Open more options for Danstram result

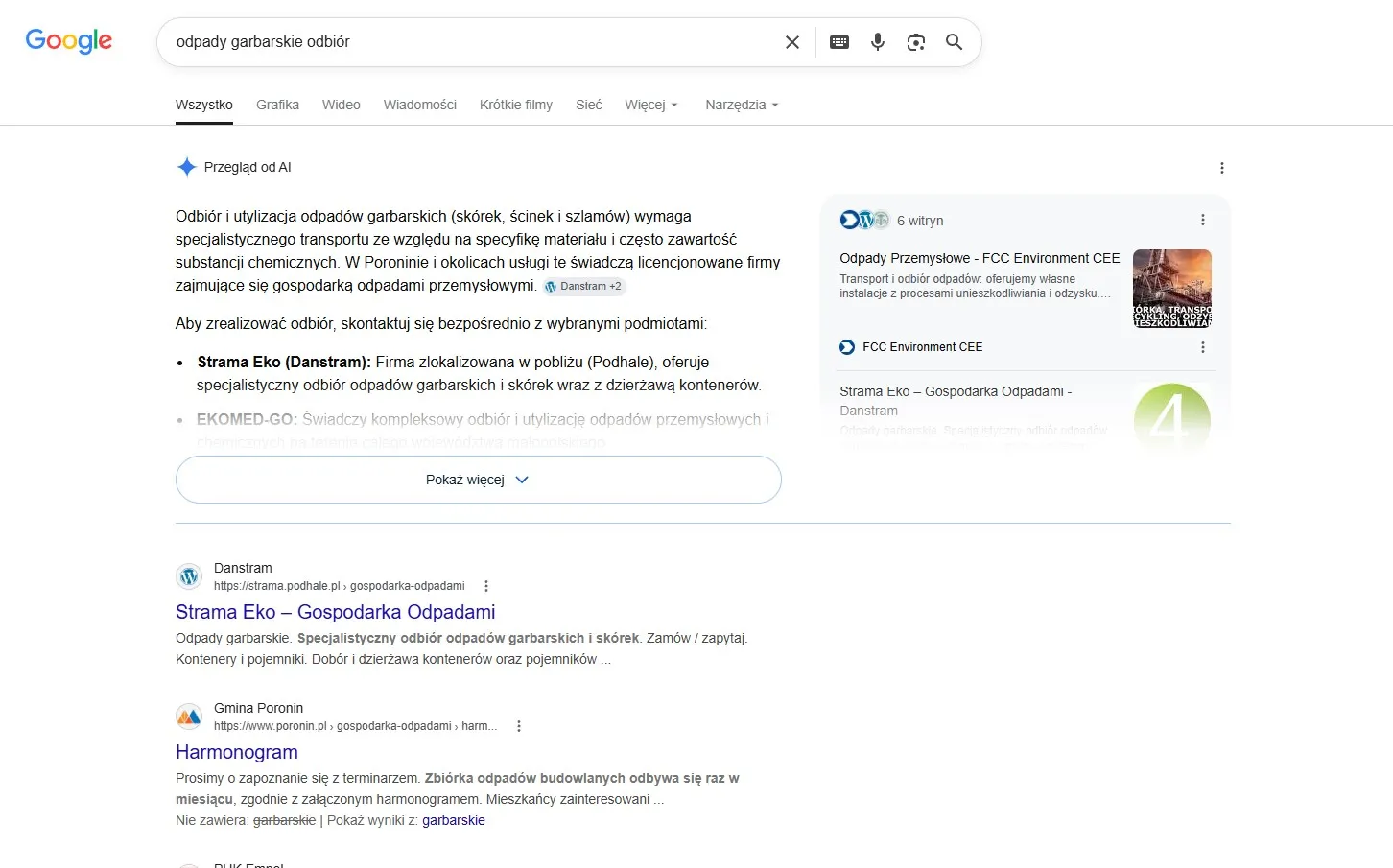tap(486, 586)
